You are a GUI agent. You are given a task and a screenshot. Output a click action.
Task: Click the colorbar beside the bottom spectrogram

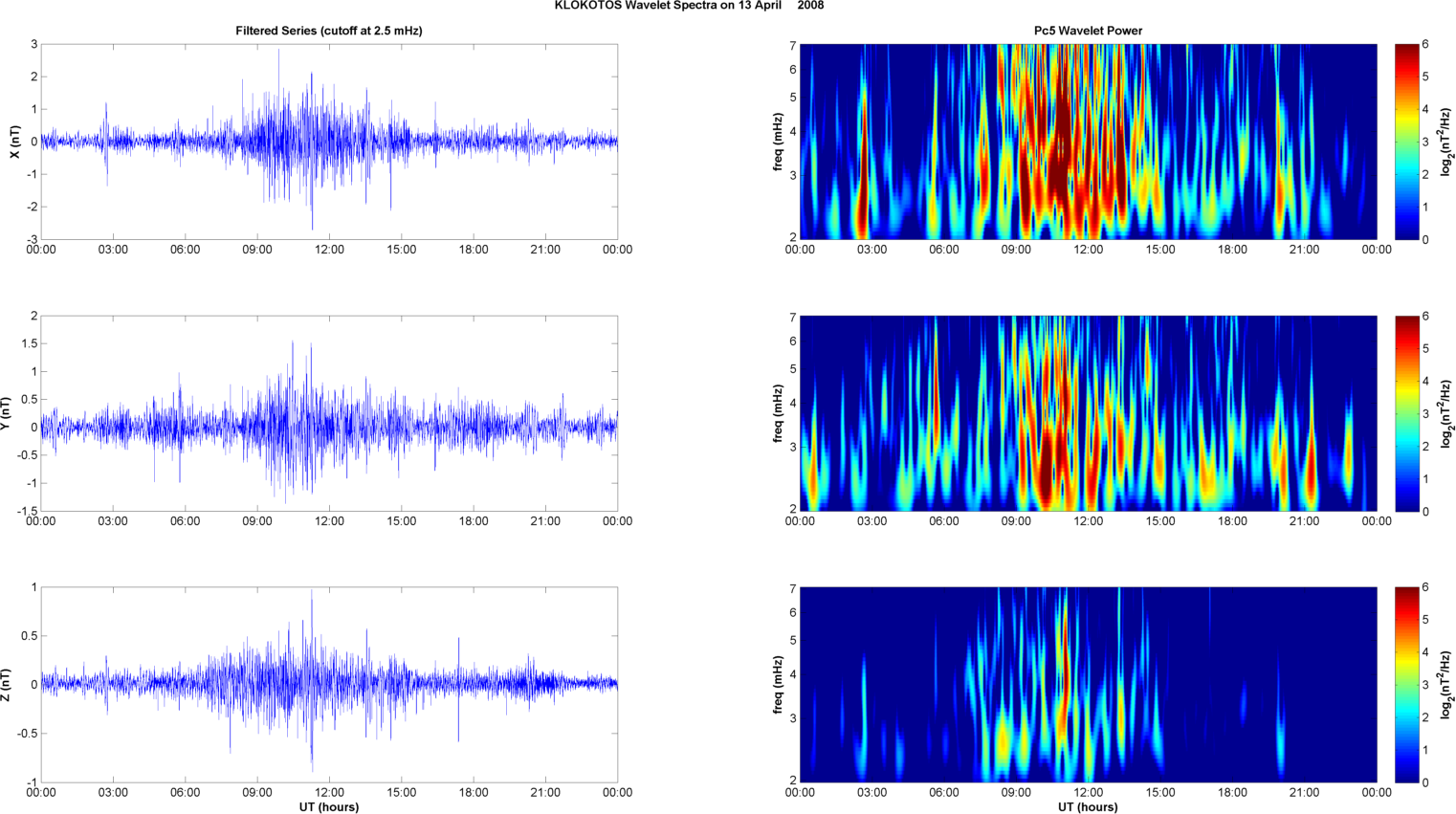1406,685
